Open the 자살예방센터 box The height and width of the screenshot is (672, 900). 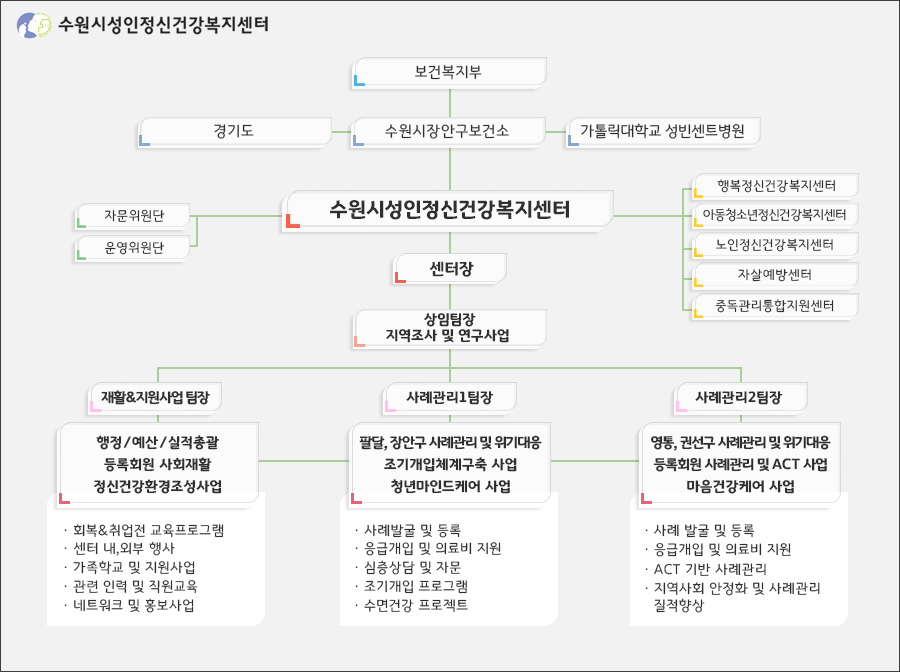point(775,275)
